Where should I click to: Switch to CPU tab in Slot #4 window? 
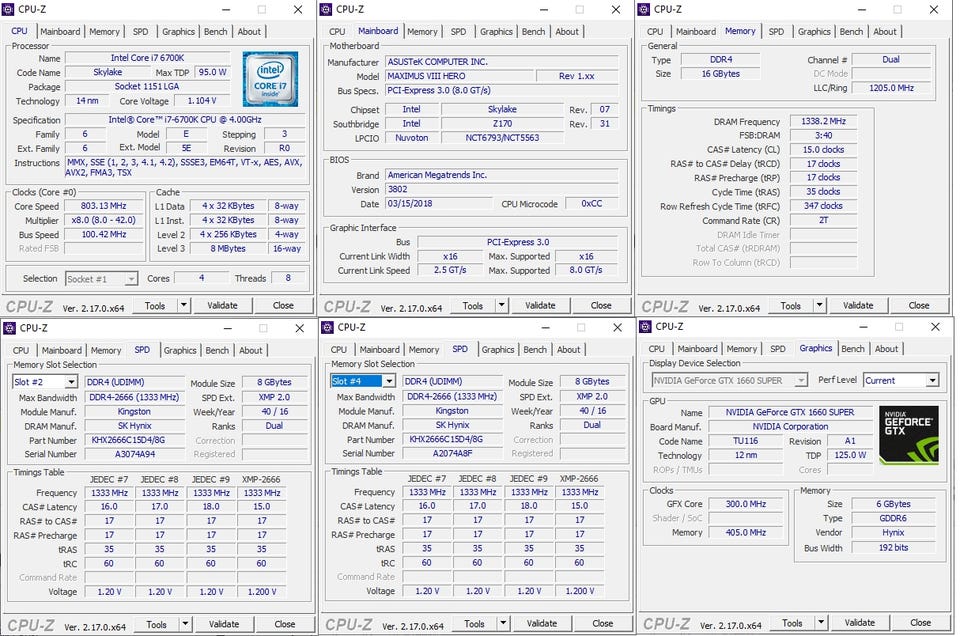(339, 350)
